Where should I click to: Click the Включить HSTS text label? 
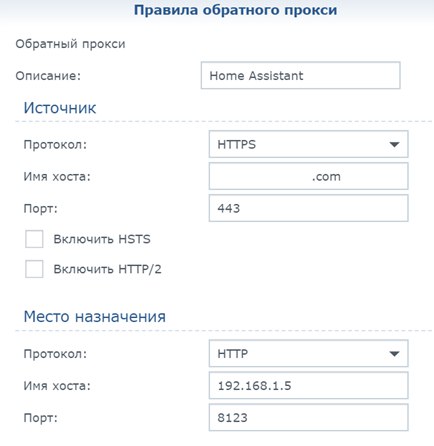click(x=102, y=239)
